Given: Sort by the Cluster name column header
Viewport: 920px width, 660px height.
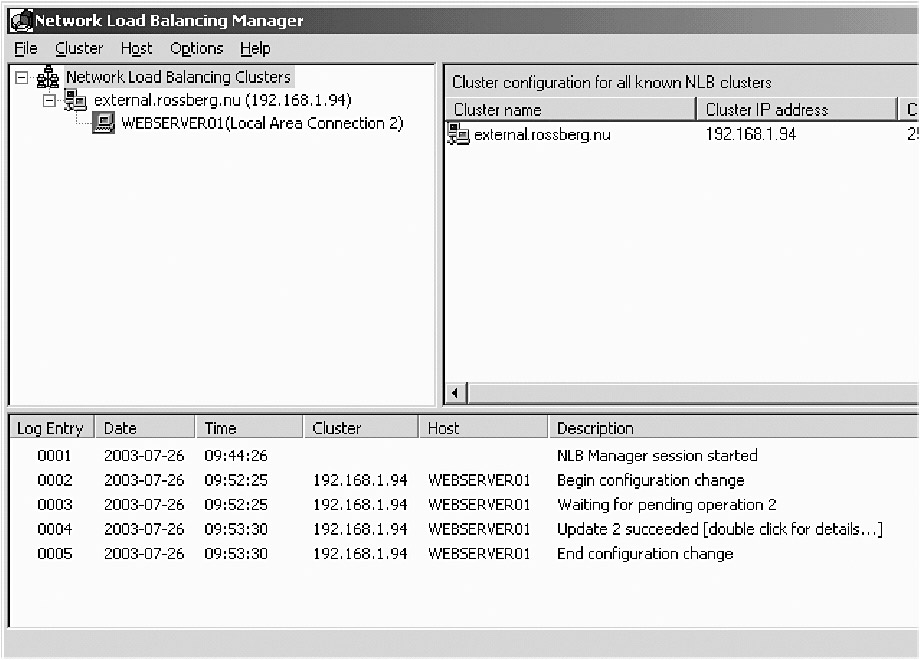Looking at the screenshot, I should pyautogui.click(x=570, y=110).
